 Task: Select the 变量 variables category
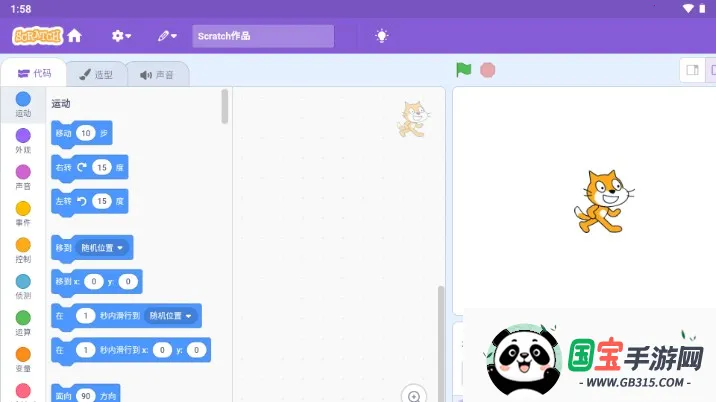pos(23,360)
